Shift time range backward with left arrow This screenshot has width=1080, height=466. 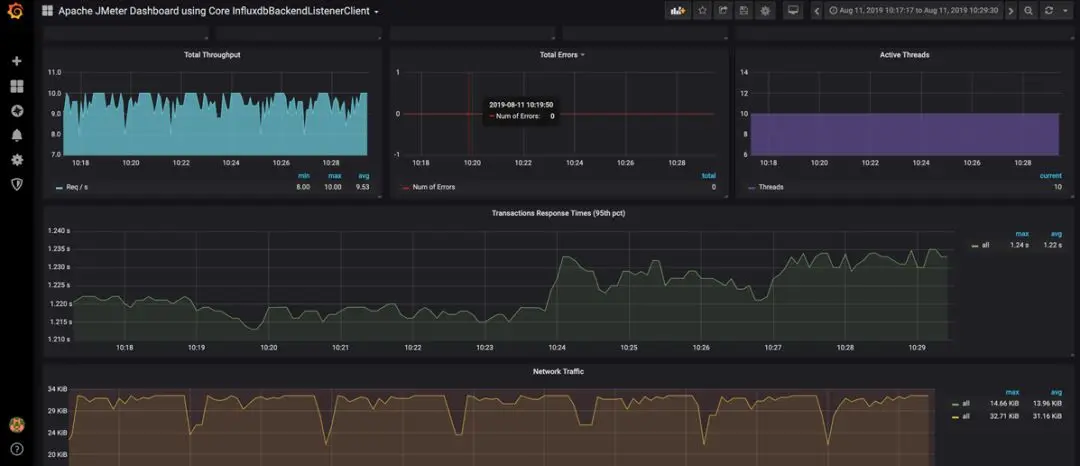click(x=817, y=11)
